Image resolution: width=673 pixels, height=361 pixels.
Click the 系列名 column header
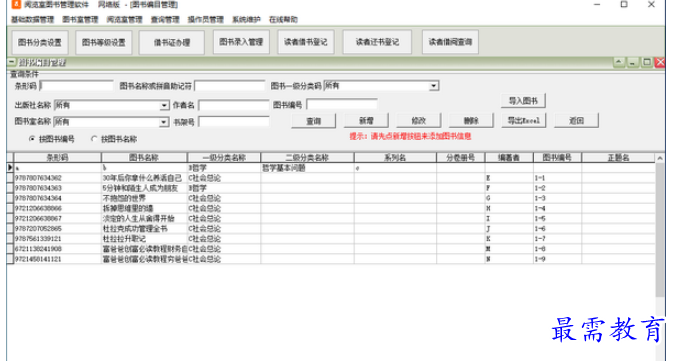click(x=395, y=158)
